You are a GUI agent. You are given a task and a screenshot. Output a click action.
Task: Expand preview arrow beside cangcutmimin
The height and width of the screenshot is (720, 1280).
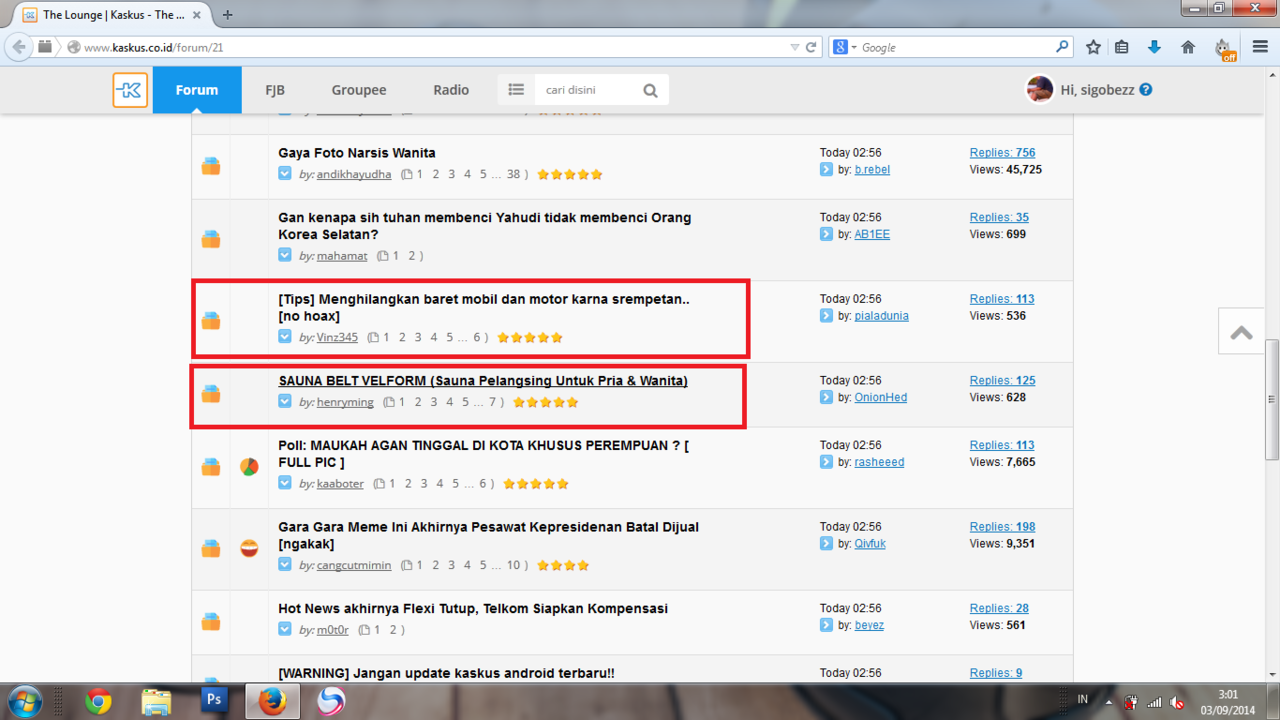pos(285,565)
